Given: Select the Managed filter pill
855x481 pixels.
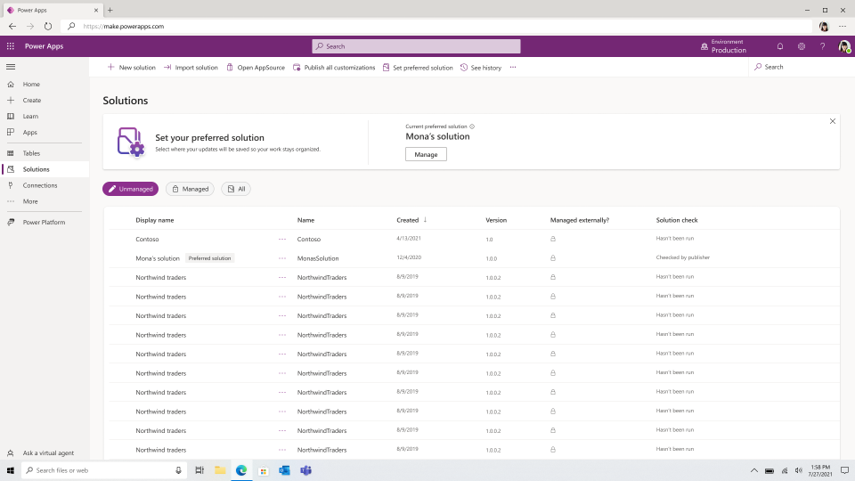Looking at the screenshot, I should (x=190, y=189).
